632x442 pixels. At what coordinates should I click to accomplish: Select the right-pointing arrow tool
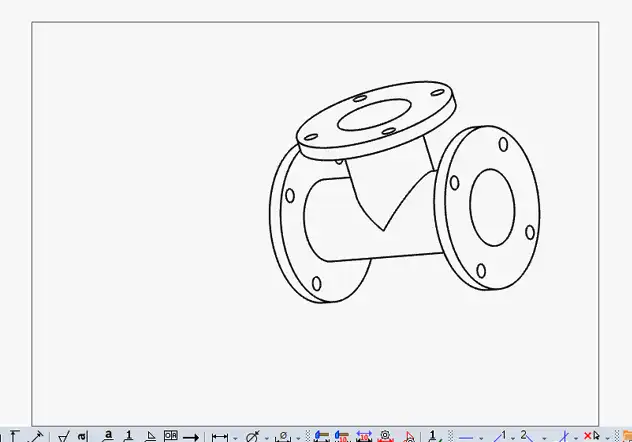pyautogui.click(x=191, y=436)
